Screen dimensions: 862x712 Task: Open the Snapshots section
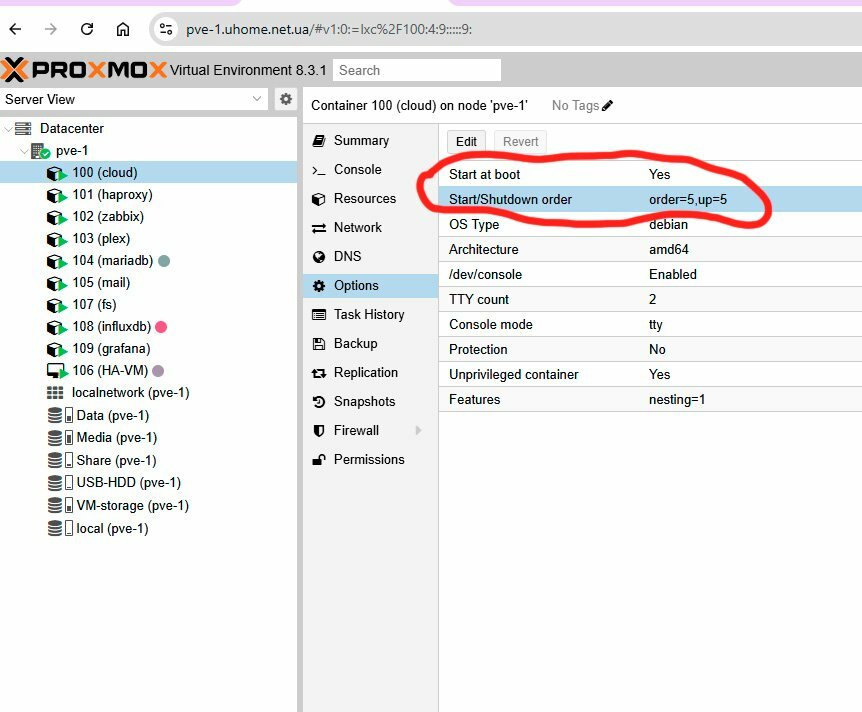point(371,401)
